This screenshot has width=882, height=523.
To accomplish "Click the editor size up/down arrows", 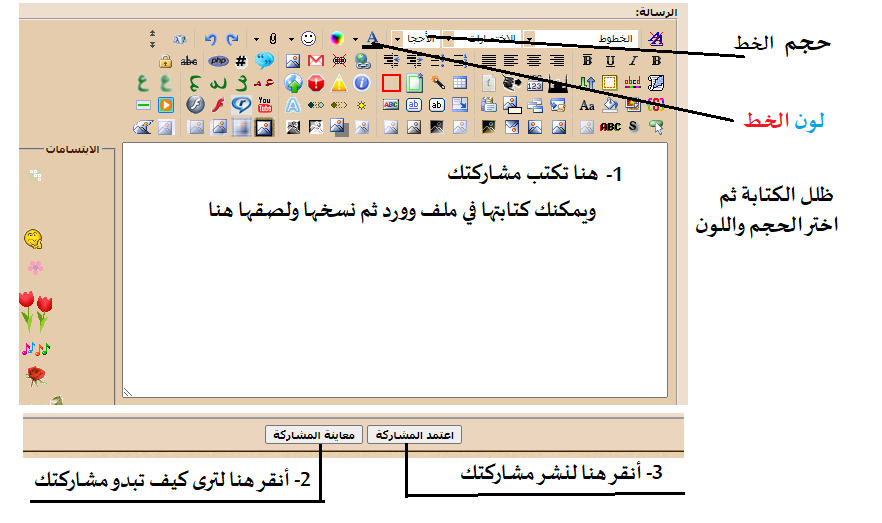I will tap(152, 39).
